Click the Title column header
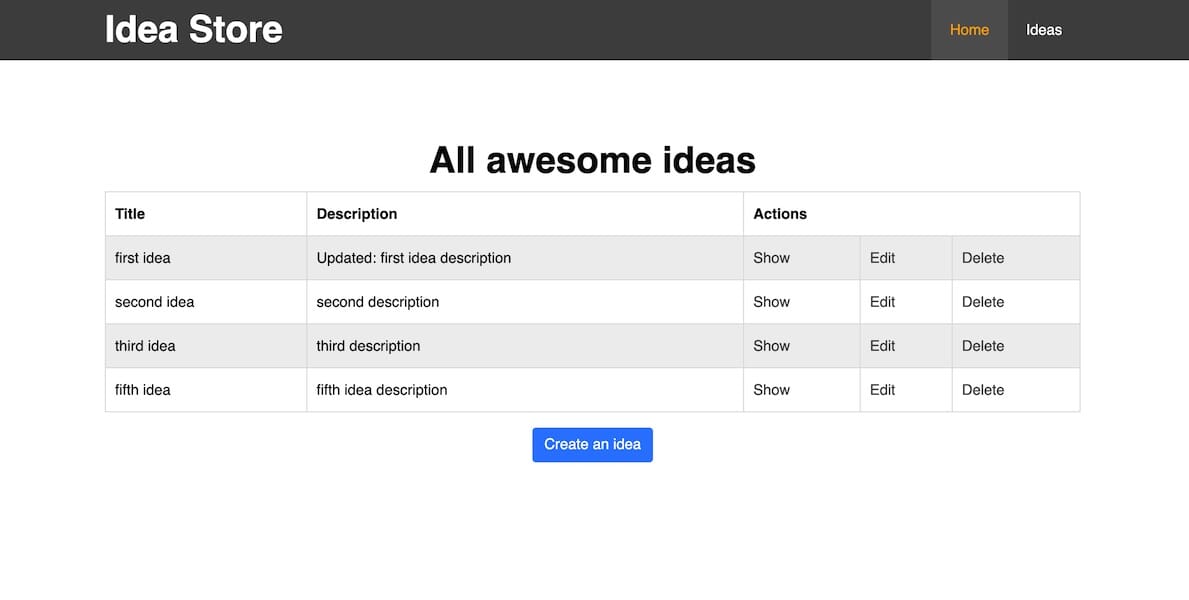Screen dimensions: 1189x600 coord(130,214)
